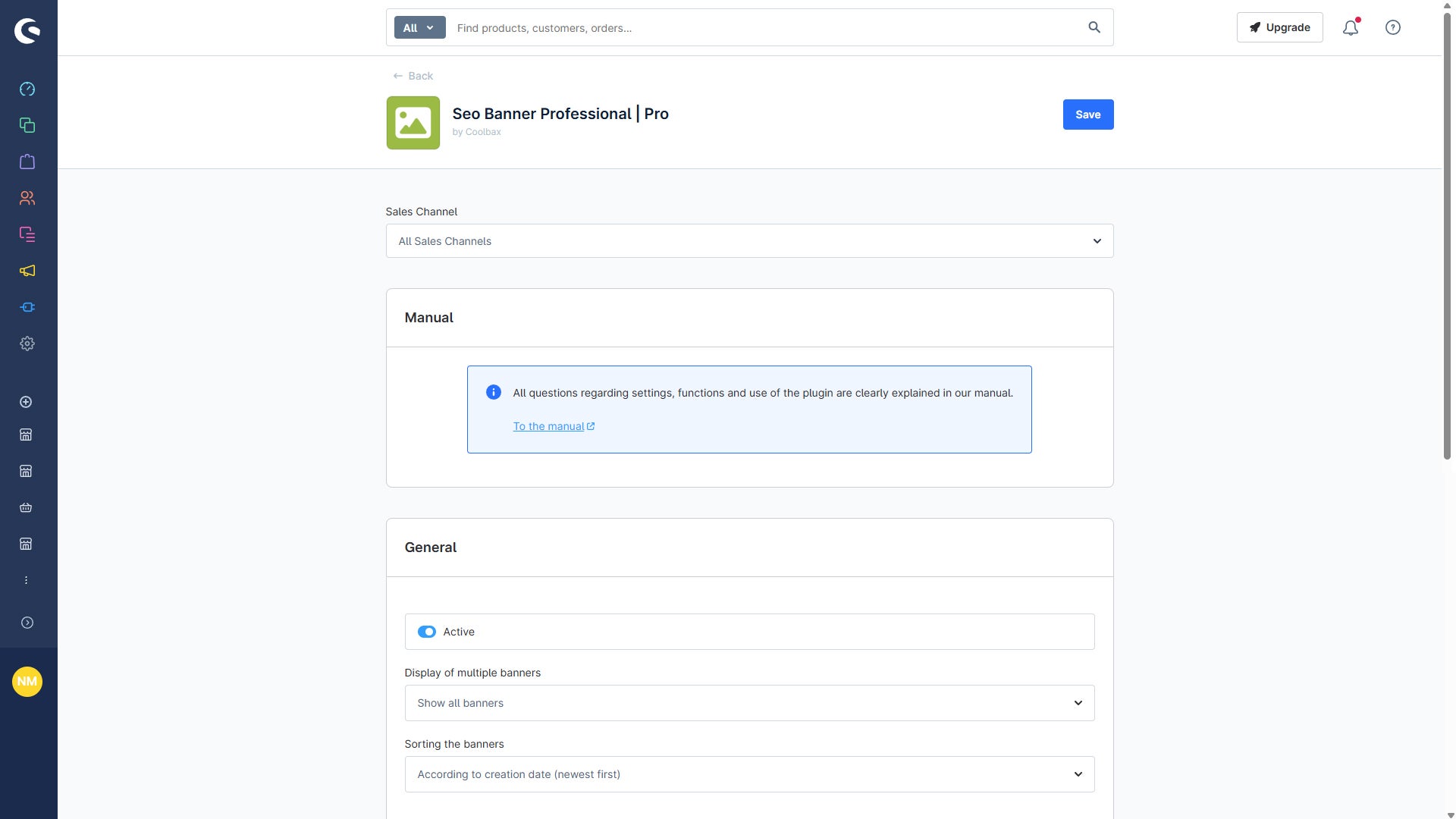The image size is (1456, 819).
Task: Show more sales channels via the three dots
Action: (x=26, y=580)
